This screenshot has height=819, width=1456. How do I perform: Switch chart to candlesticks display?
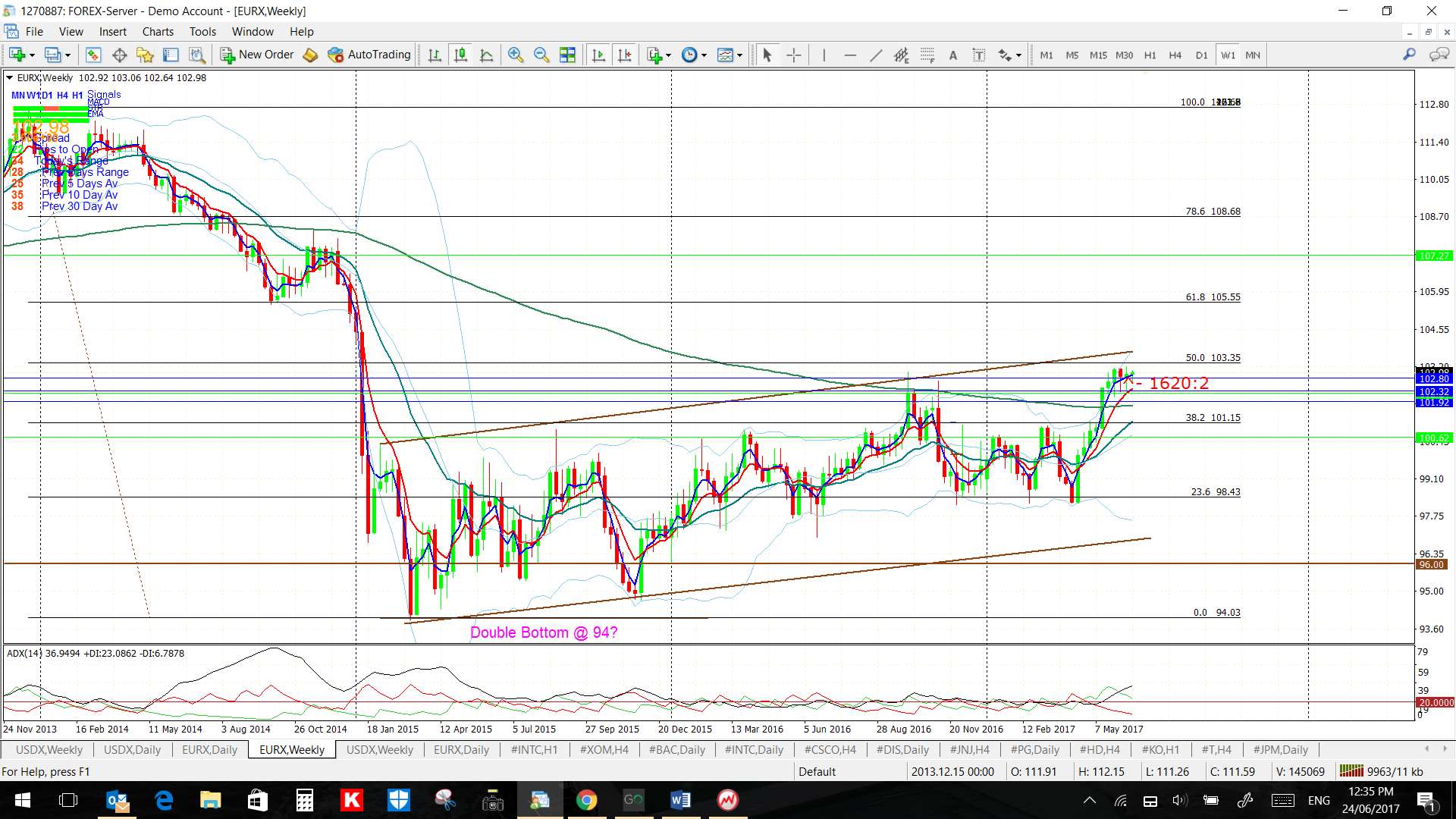tap(460, 55)
